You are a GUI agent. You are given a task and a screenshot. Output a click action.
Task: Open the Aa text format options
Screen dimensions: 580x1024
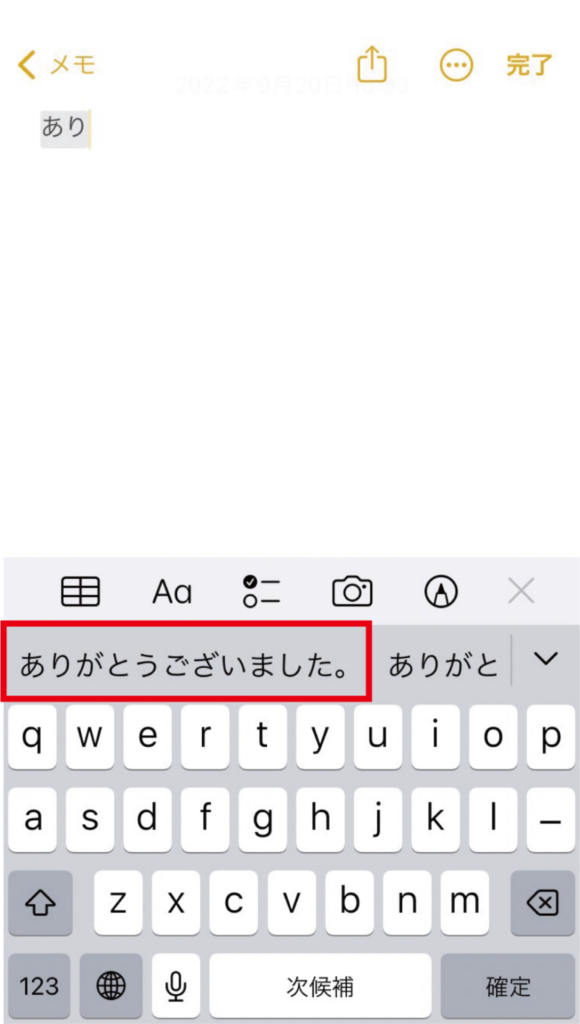click(172, 592)
